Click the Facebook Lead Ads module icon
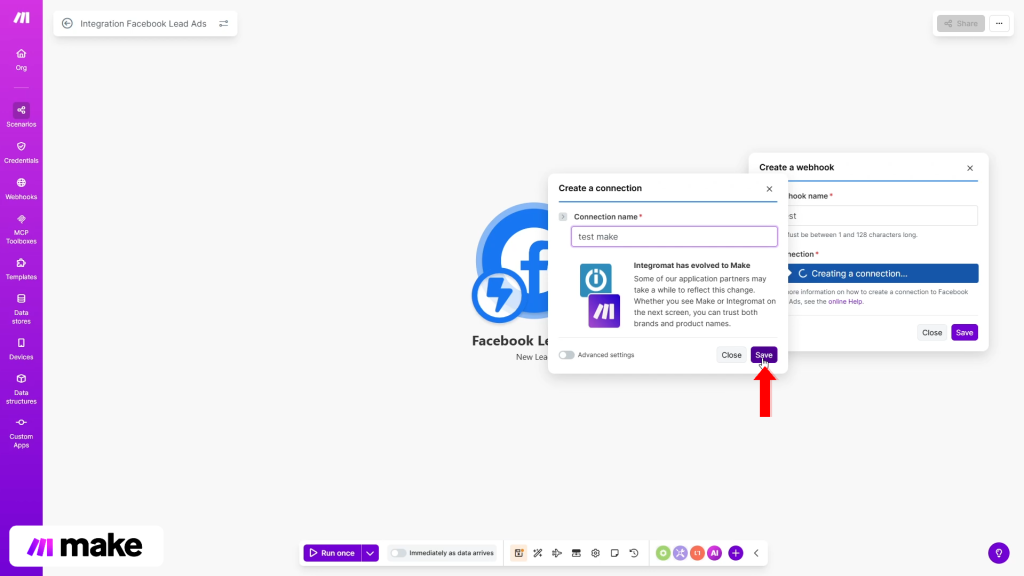This screenshot has width=1024, height=576. coord(511,263)
